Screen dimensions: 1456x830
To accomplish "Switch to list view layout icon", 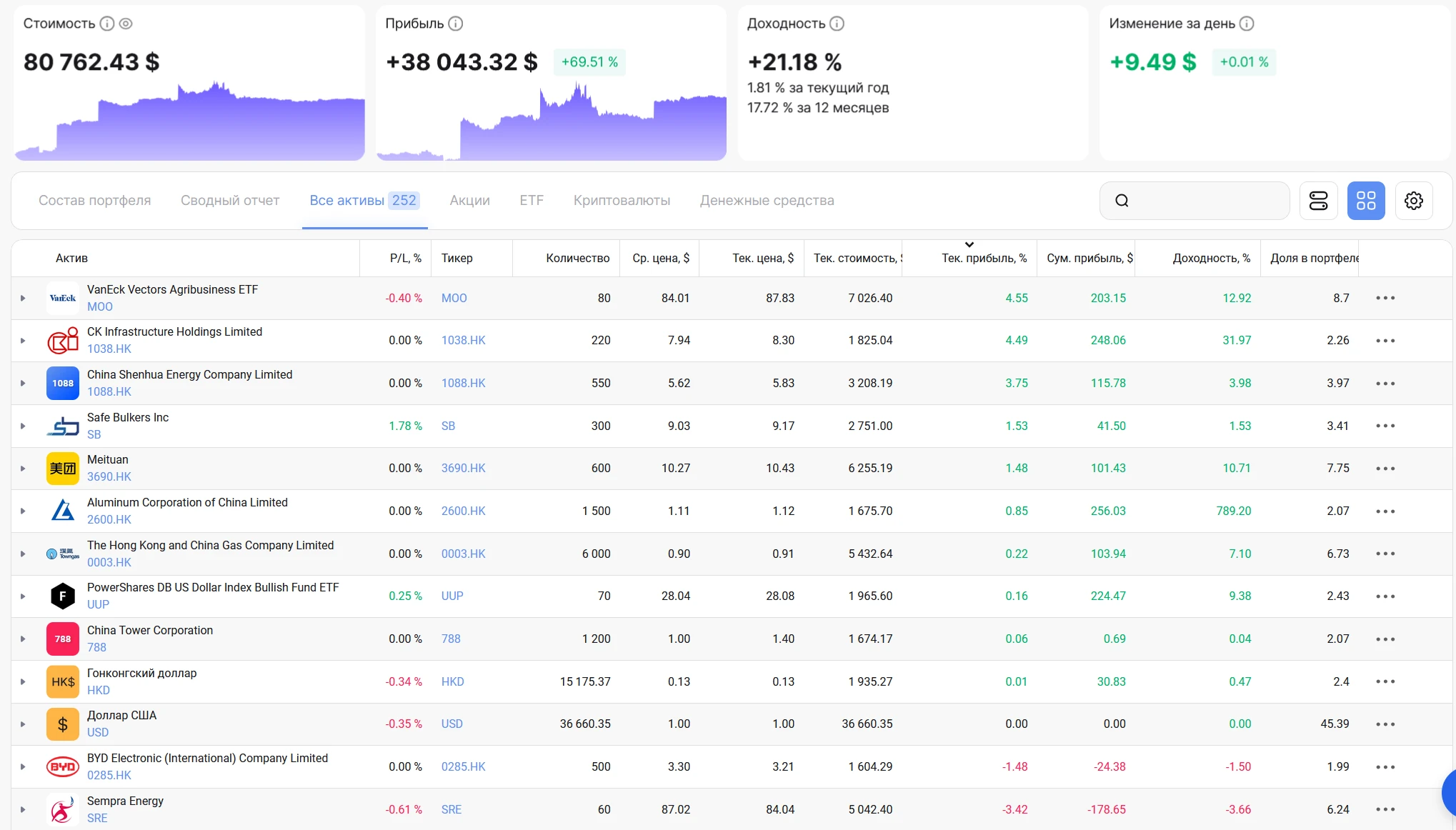I will point(1319,201).
